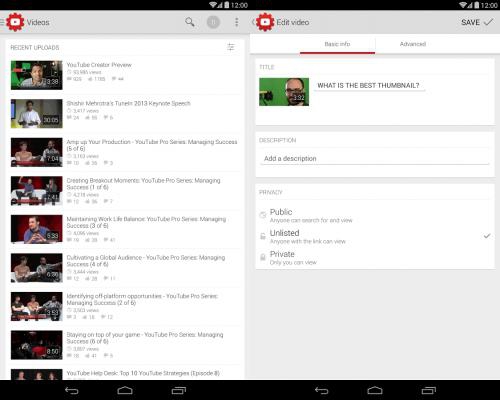Open the three-dot overflow menu
The height and width of the screenshot is (400, 500).
[237, 22]
